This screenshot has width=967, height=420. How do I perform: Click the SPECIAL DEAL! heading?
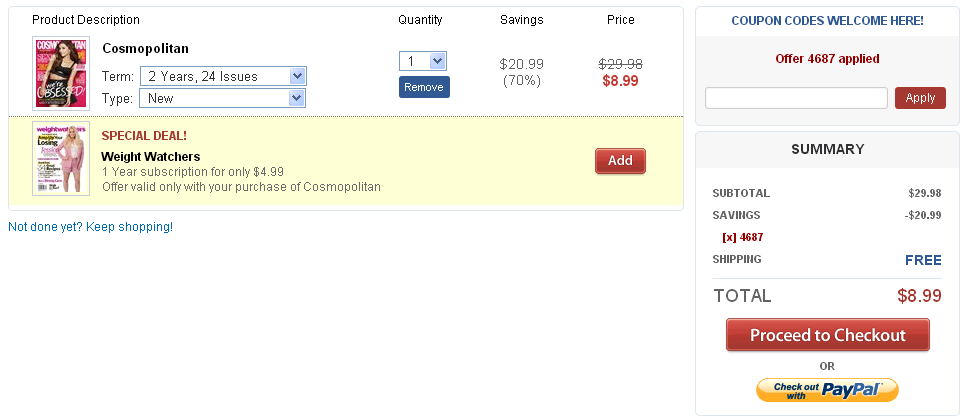coord(144,136)
